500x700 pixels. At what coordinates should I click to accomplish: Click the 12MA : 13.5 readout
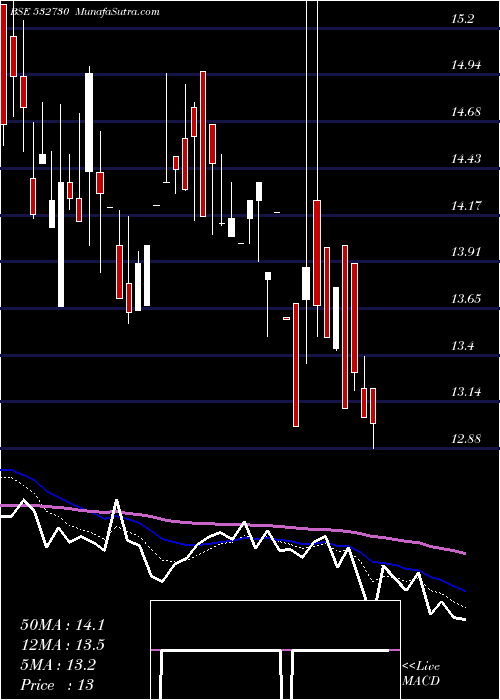[x=63, y=645]
